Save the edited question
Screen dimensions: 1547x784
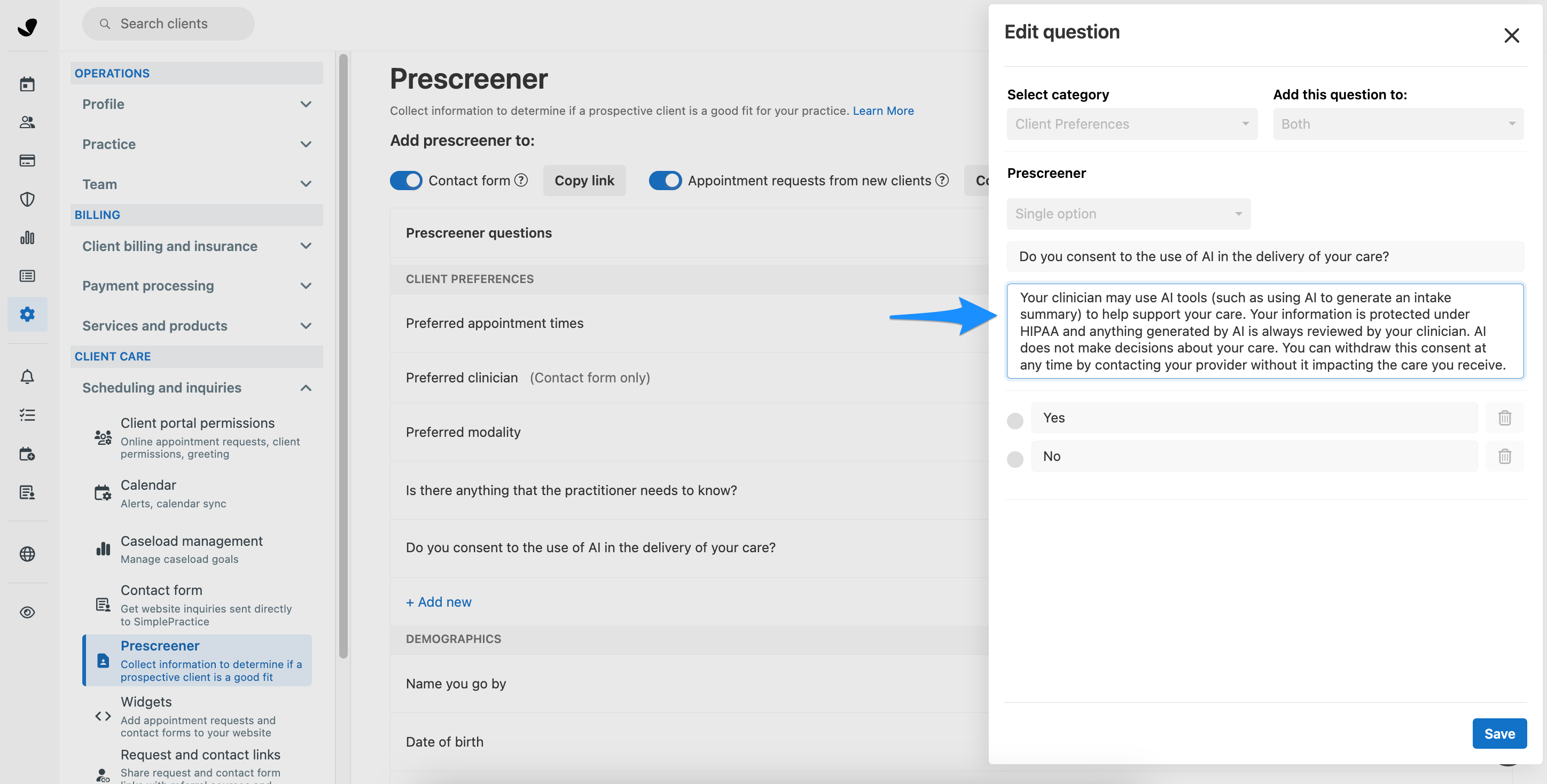pyautogui.click(x=1499, y=733)
